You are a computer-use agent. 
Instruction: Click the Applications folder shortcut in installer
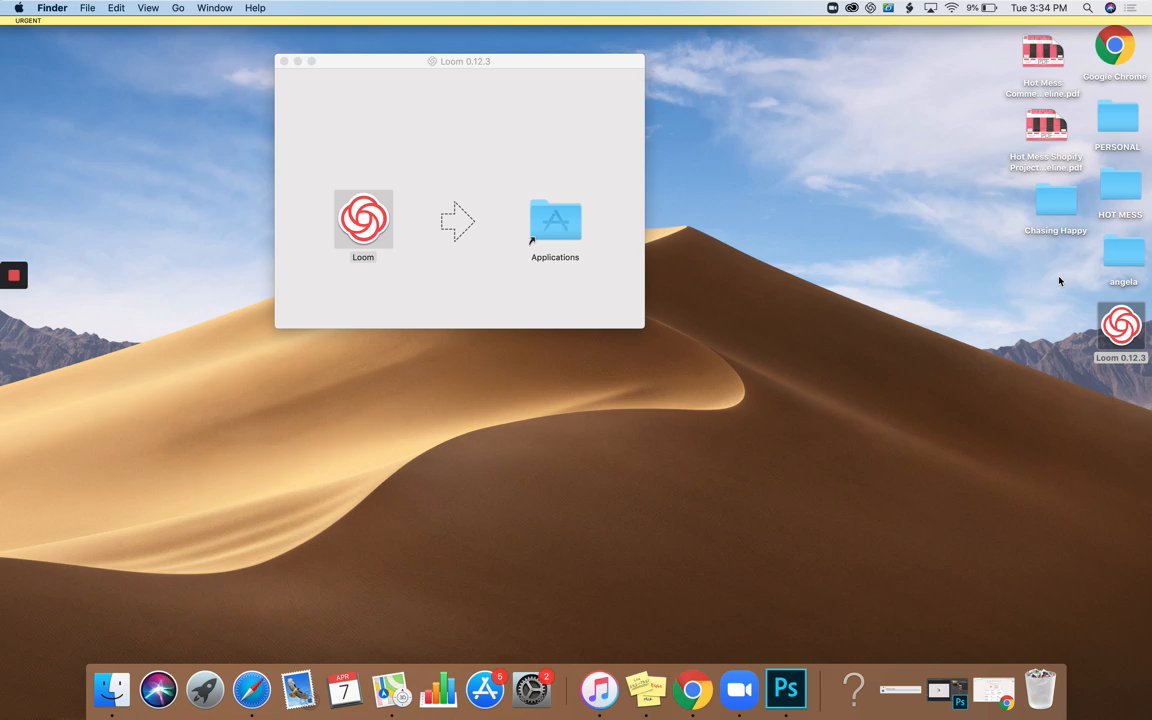click(x=555, y=220)
